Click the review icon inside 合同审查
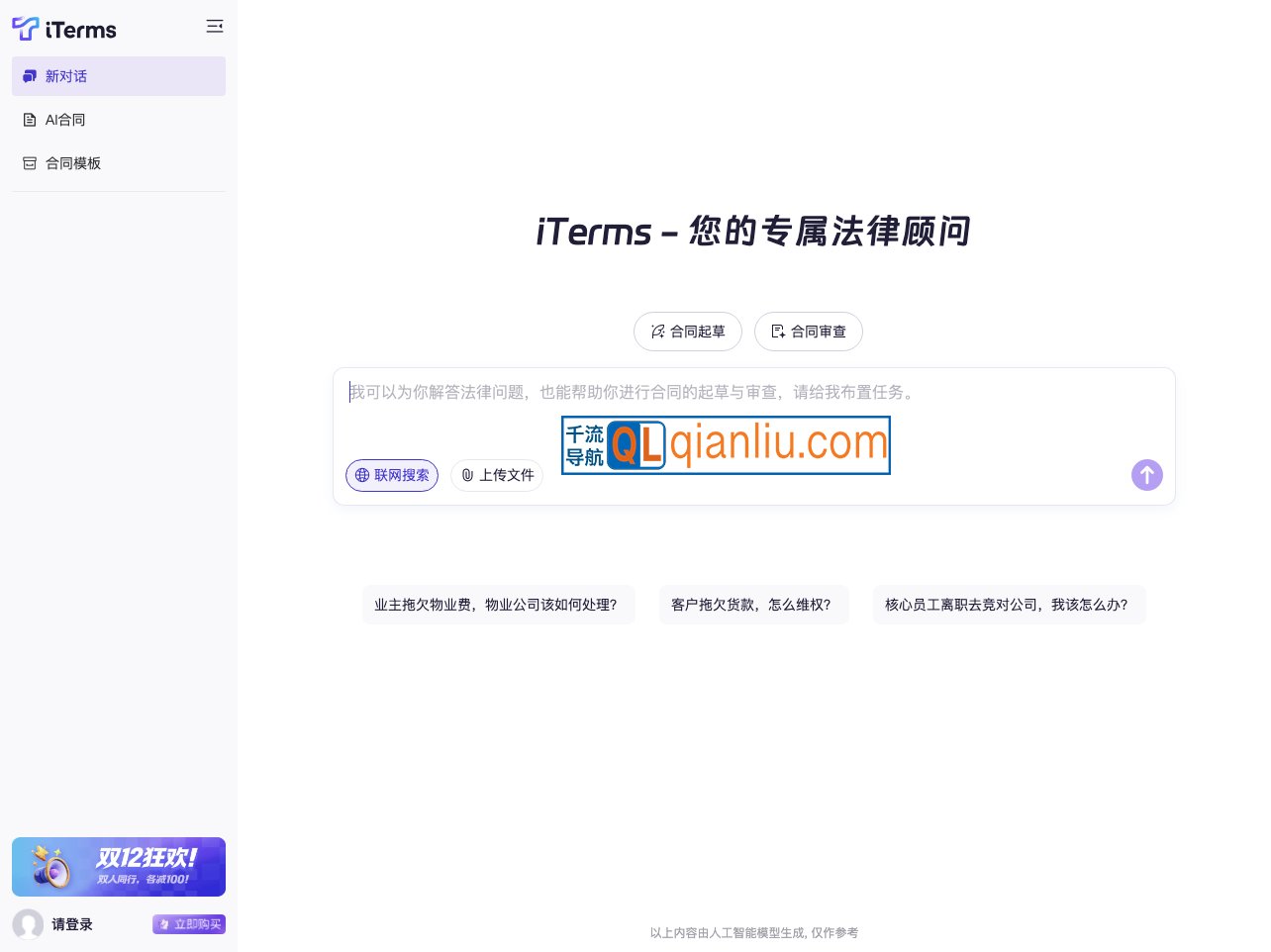The image size is (1271, 952). coord(779,332)
